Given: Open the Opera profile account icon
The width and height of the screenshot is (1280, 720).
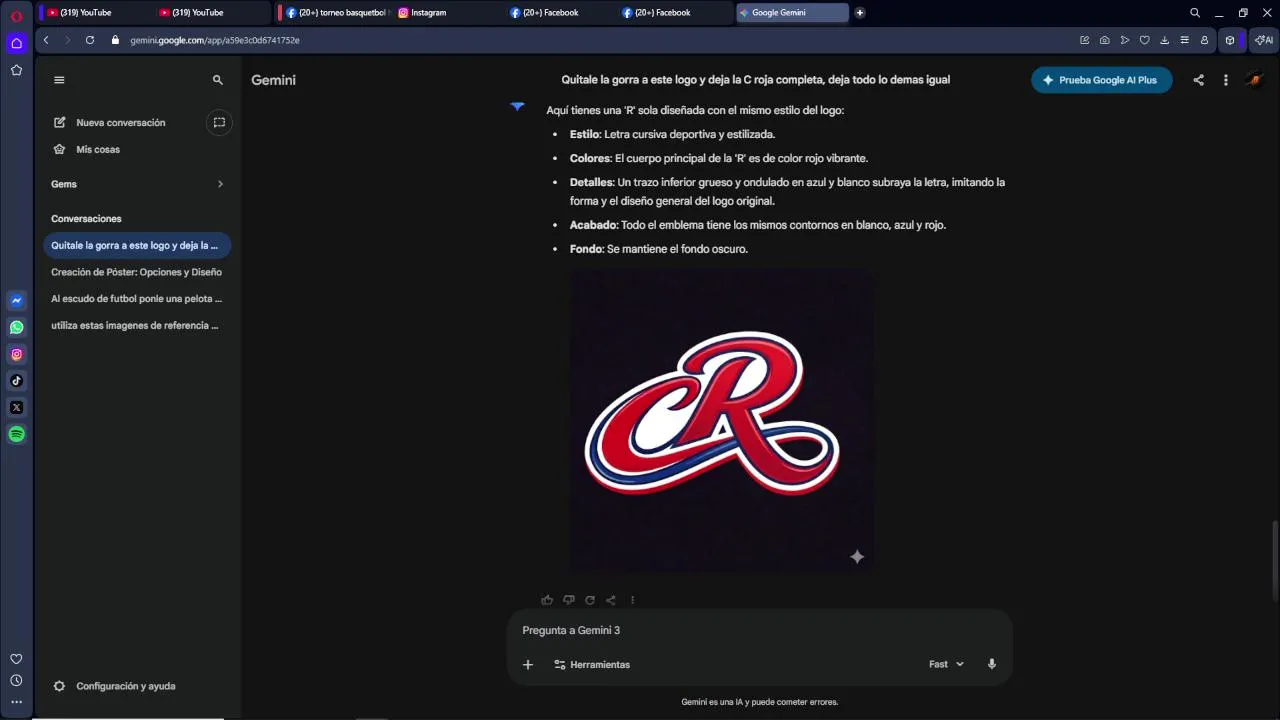Looking at the screenshot, I should tap(1204, 40).
